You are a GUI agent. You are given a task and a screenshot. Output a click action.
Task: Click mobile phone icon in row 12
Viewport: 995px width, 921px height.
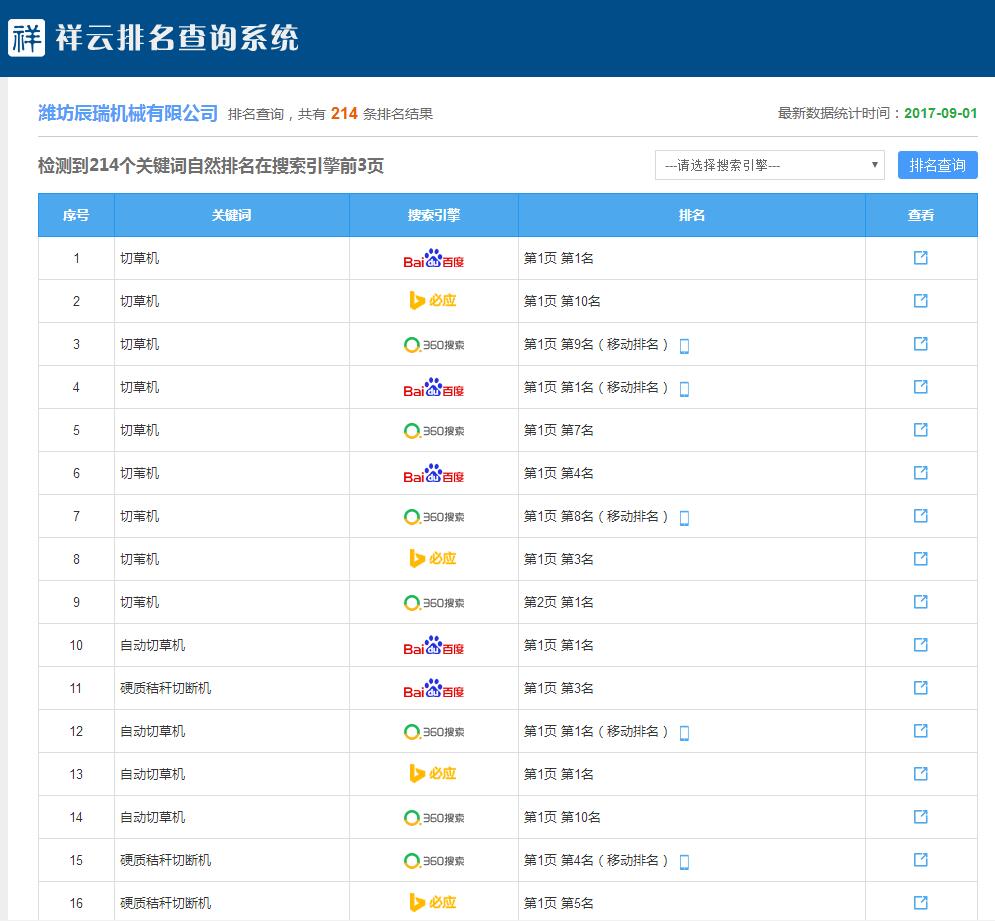click(684, 733)
